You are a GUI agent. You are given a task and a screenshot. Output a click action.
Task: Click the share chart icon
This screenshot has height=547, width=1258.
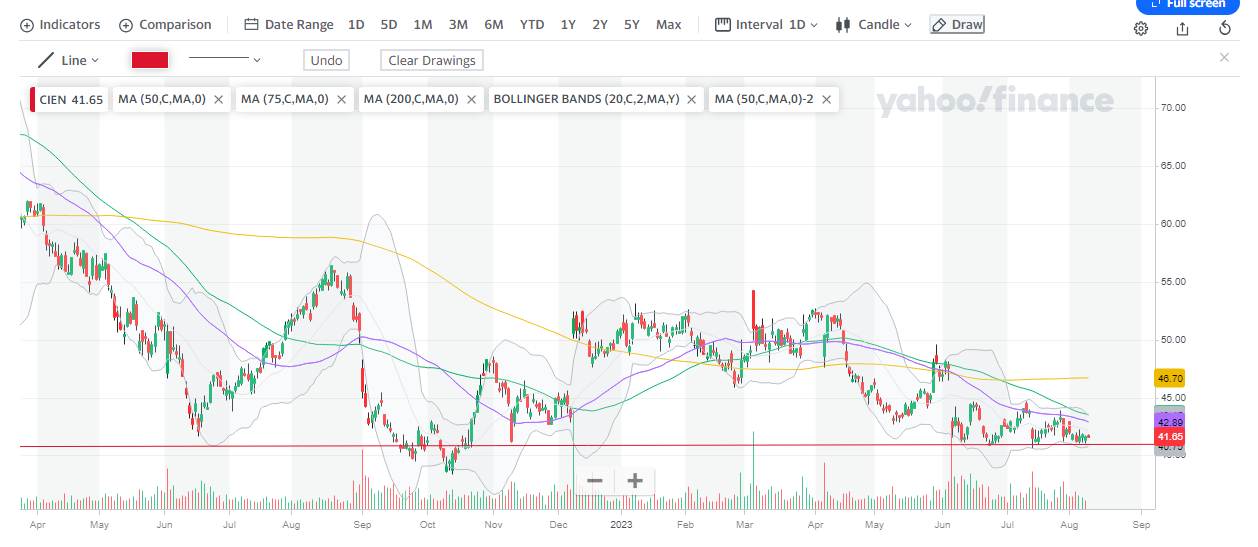pos(1183,28)
